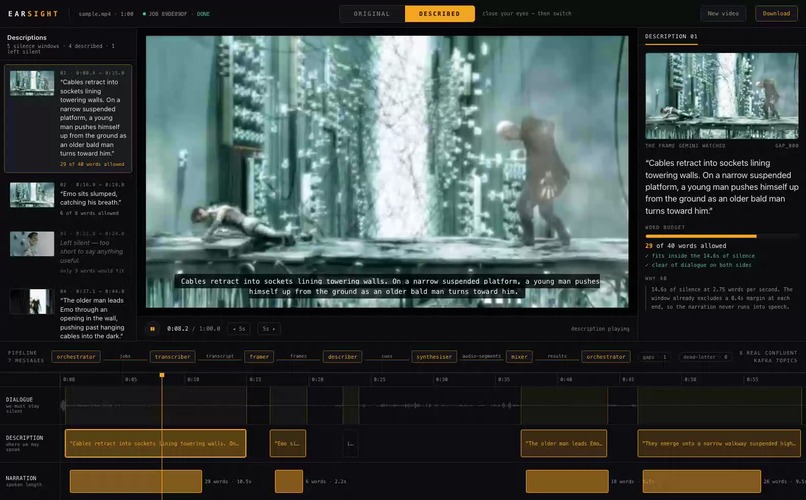Click the tiny silent block in DESCRIPTION track
806x500 pixels.
350,443
